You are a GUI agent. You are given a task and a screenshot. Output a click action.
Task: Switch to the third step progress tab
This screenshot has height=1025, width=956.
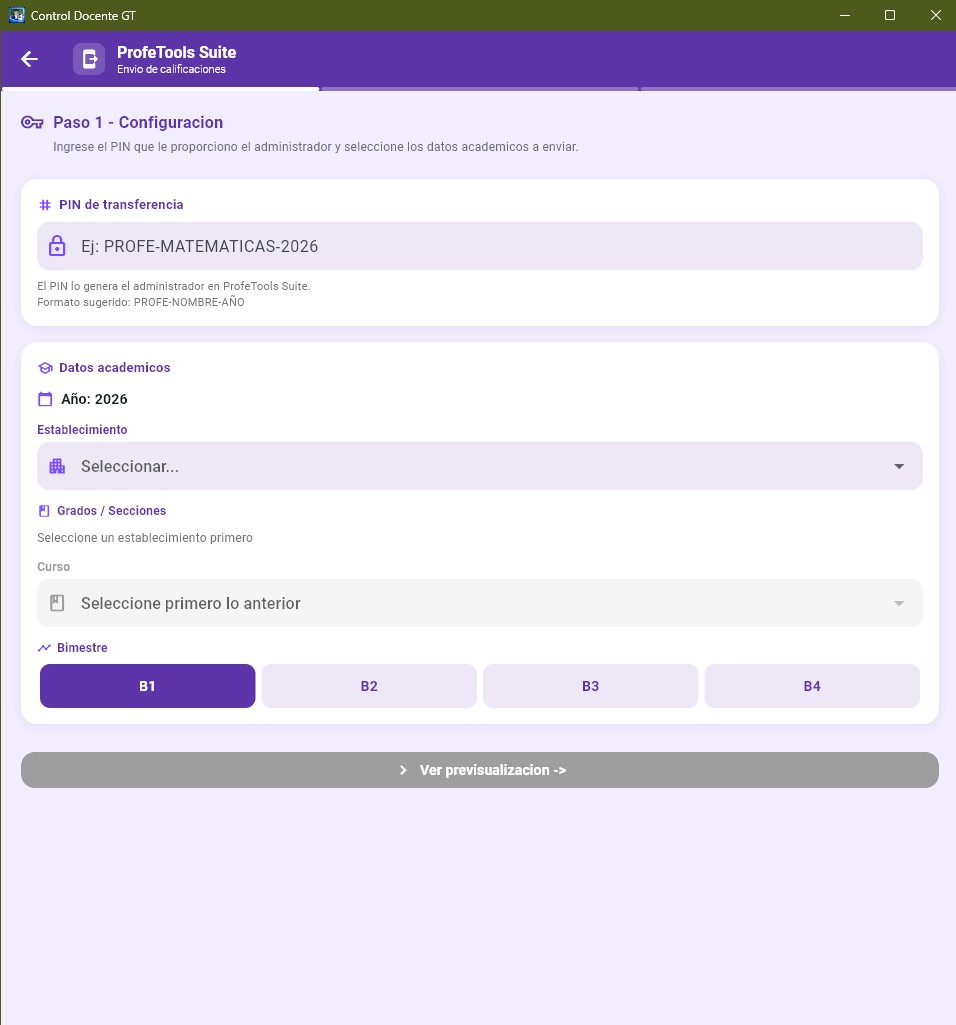click(x=798, y=89)
